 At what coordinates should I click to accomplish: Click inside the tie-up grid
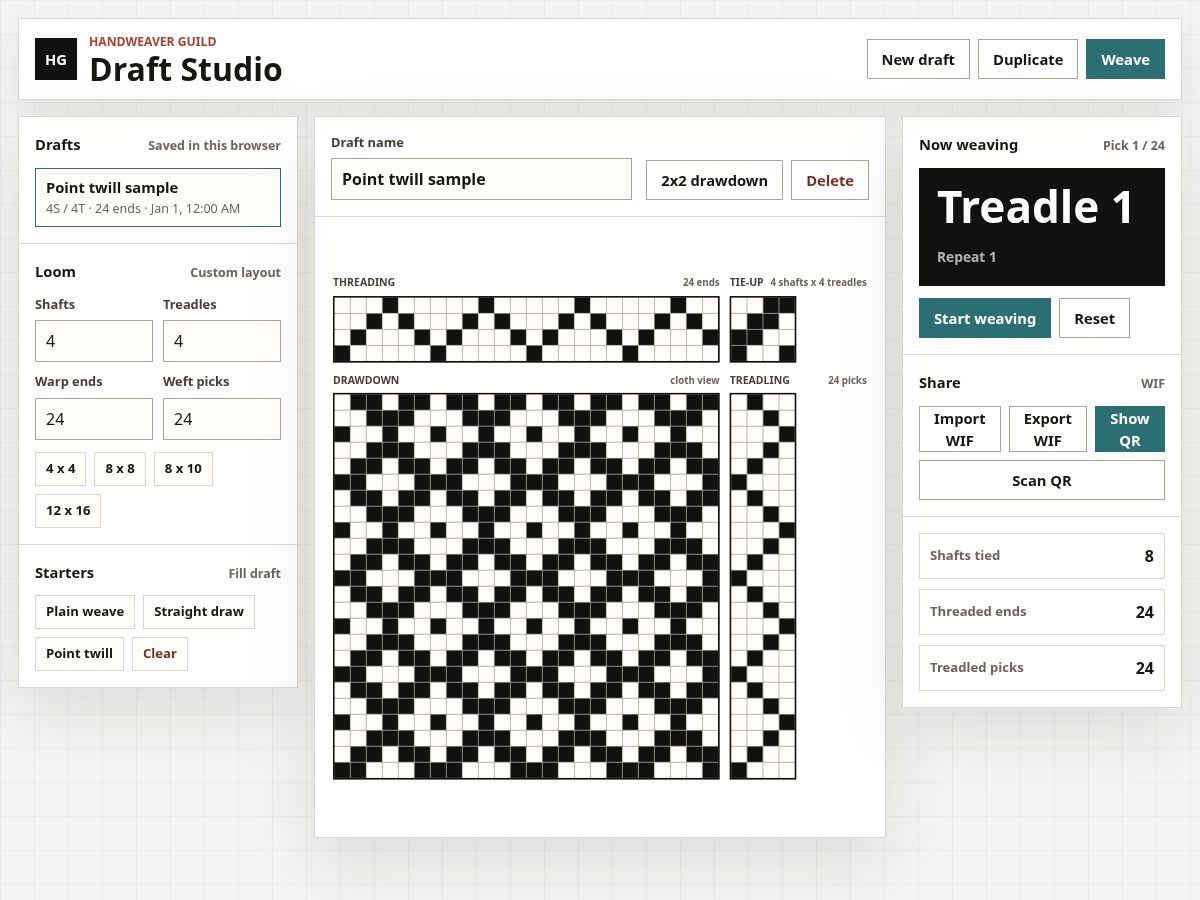coord(763,329)
